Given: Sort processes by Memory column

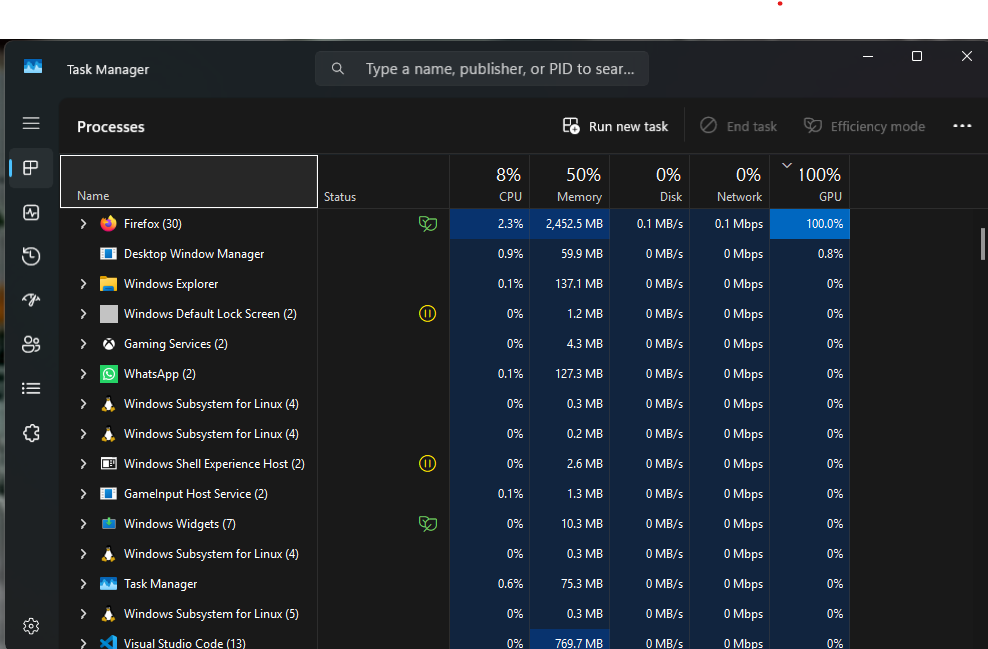Looking at the screenshot, I should [x=570, y=181].
